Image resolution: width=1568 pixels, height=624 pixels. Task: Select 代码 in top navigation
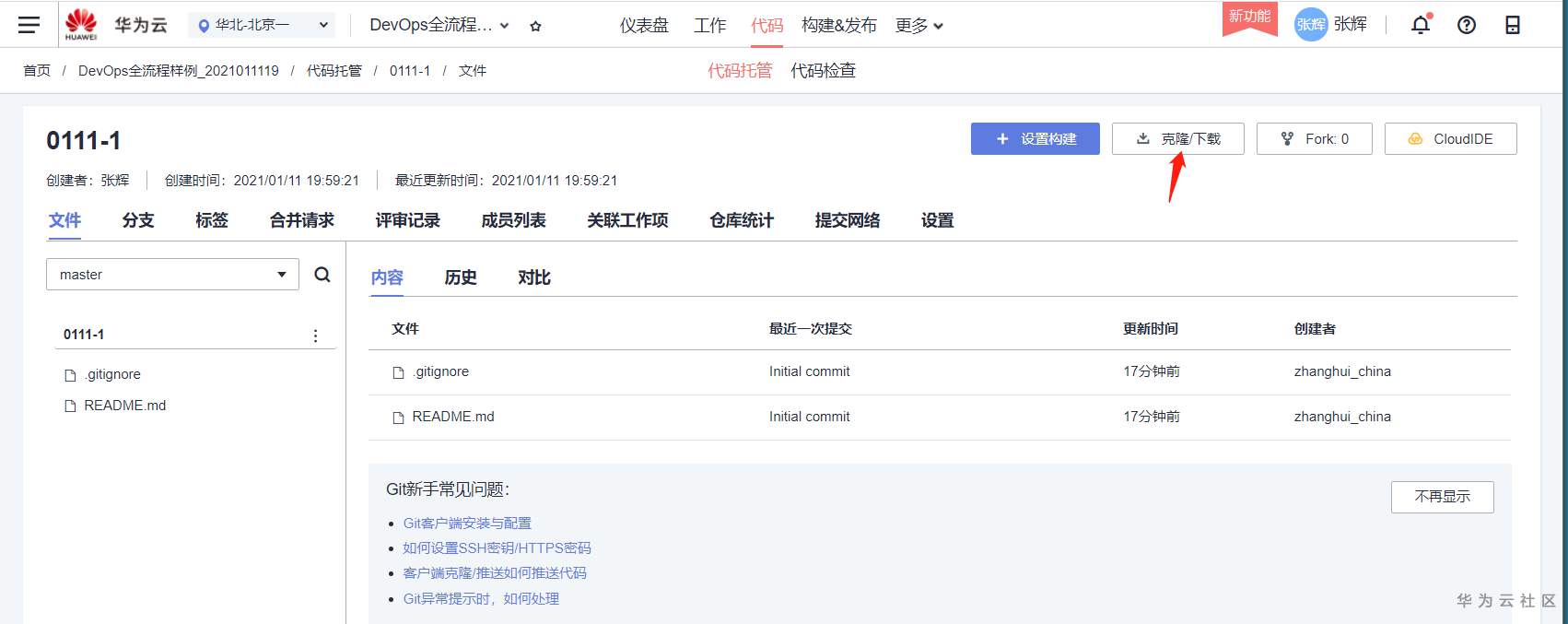click(766, 26)
